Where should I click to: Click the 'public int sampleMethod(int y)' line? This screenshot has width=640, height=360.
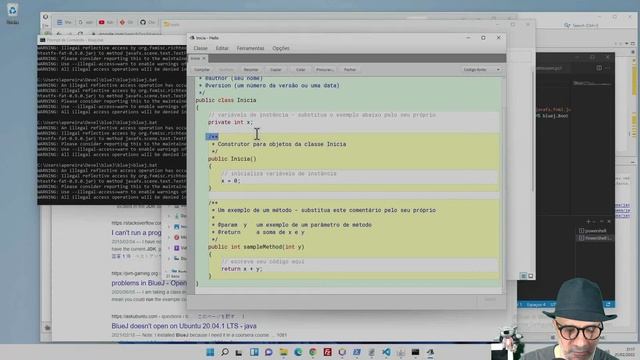256,247
